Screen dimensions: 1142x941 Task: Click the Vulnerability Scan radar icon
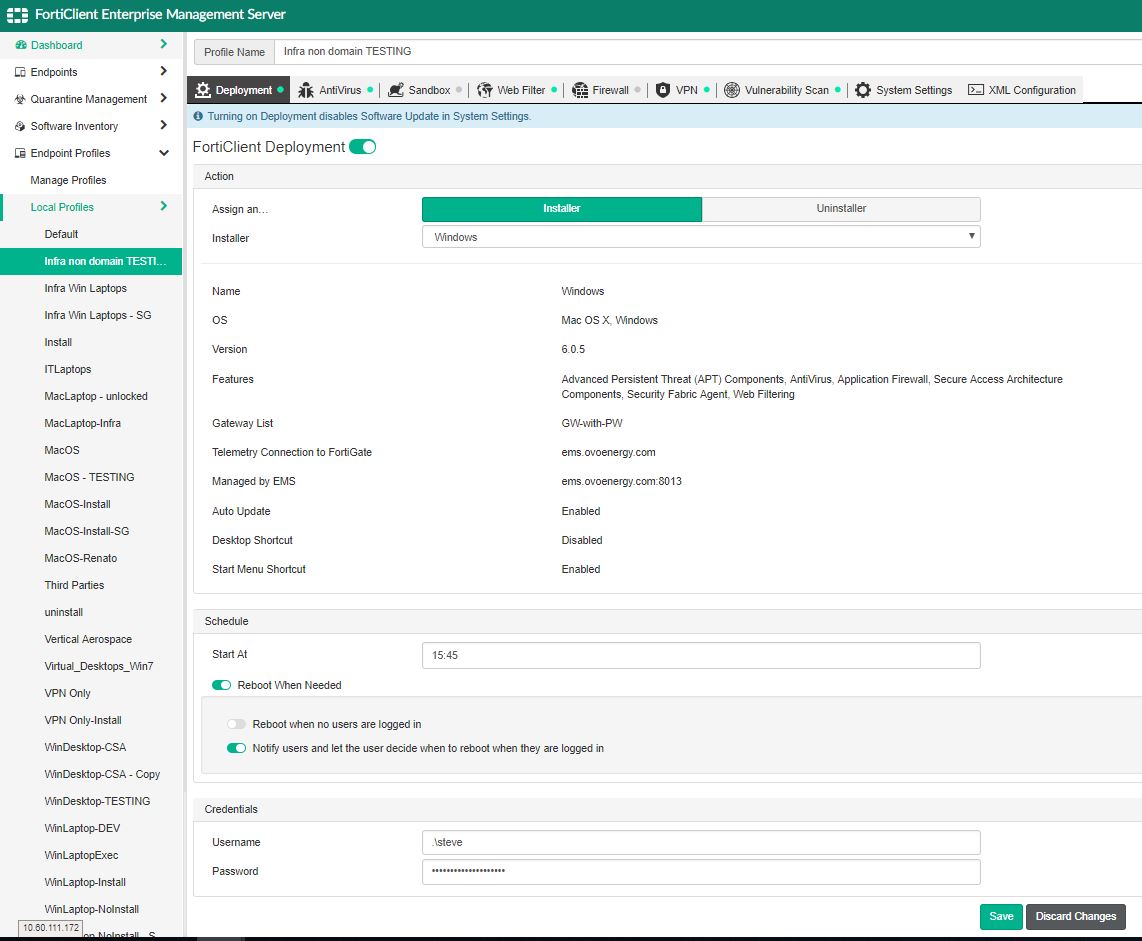732,90
